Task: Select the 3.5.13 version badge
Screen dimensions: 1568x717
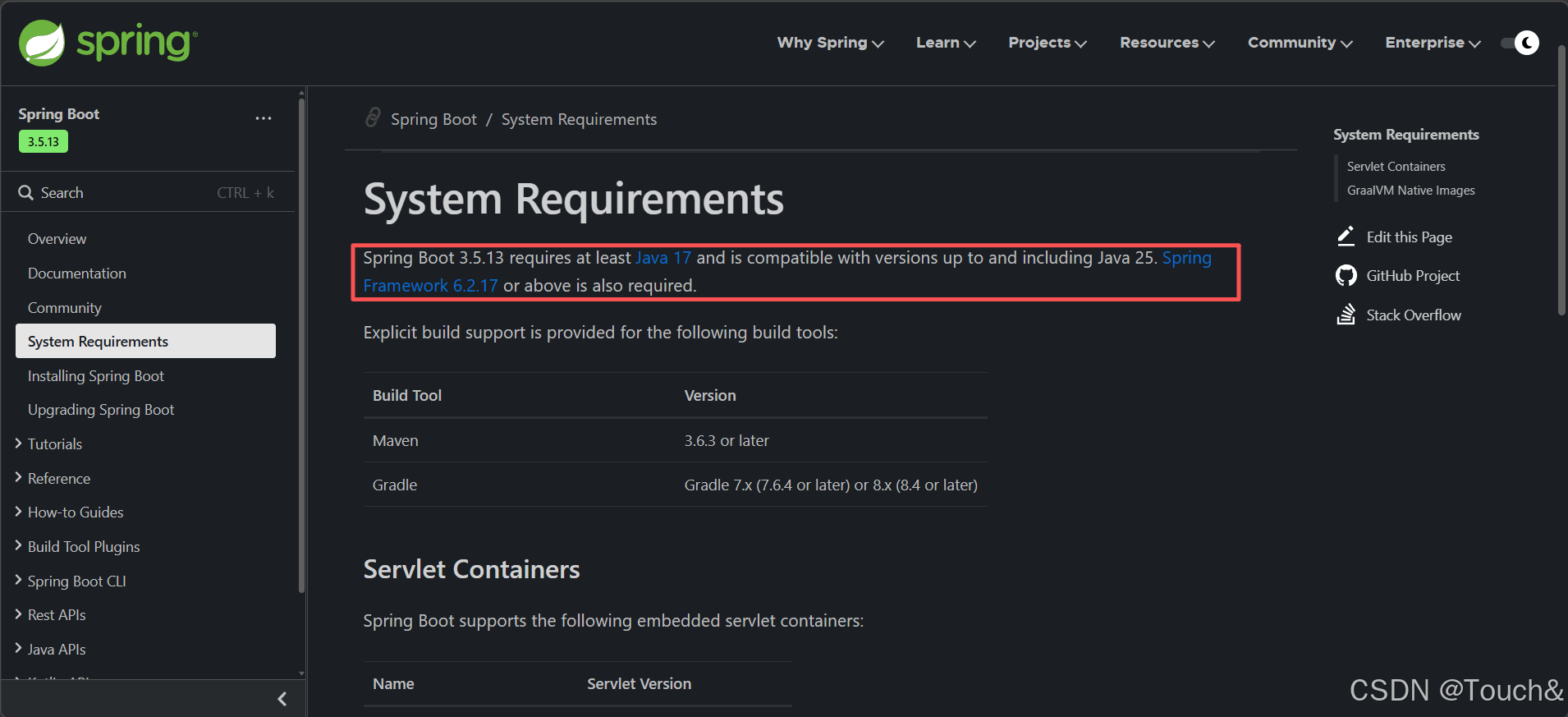Action: point(44,141)
